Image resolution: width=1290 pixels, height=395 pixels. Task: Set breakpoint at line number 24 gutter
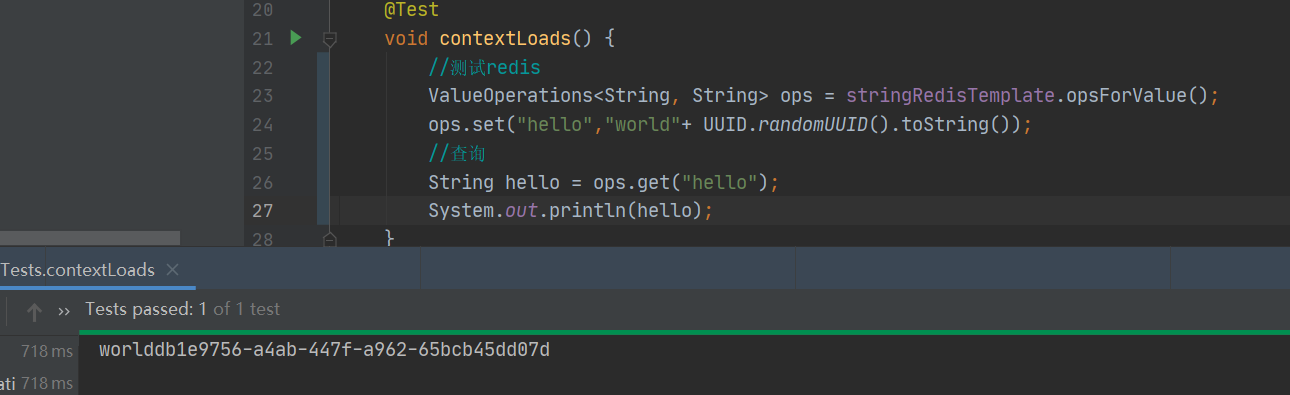263,125
